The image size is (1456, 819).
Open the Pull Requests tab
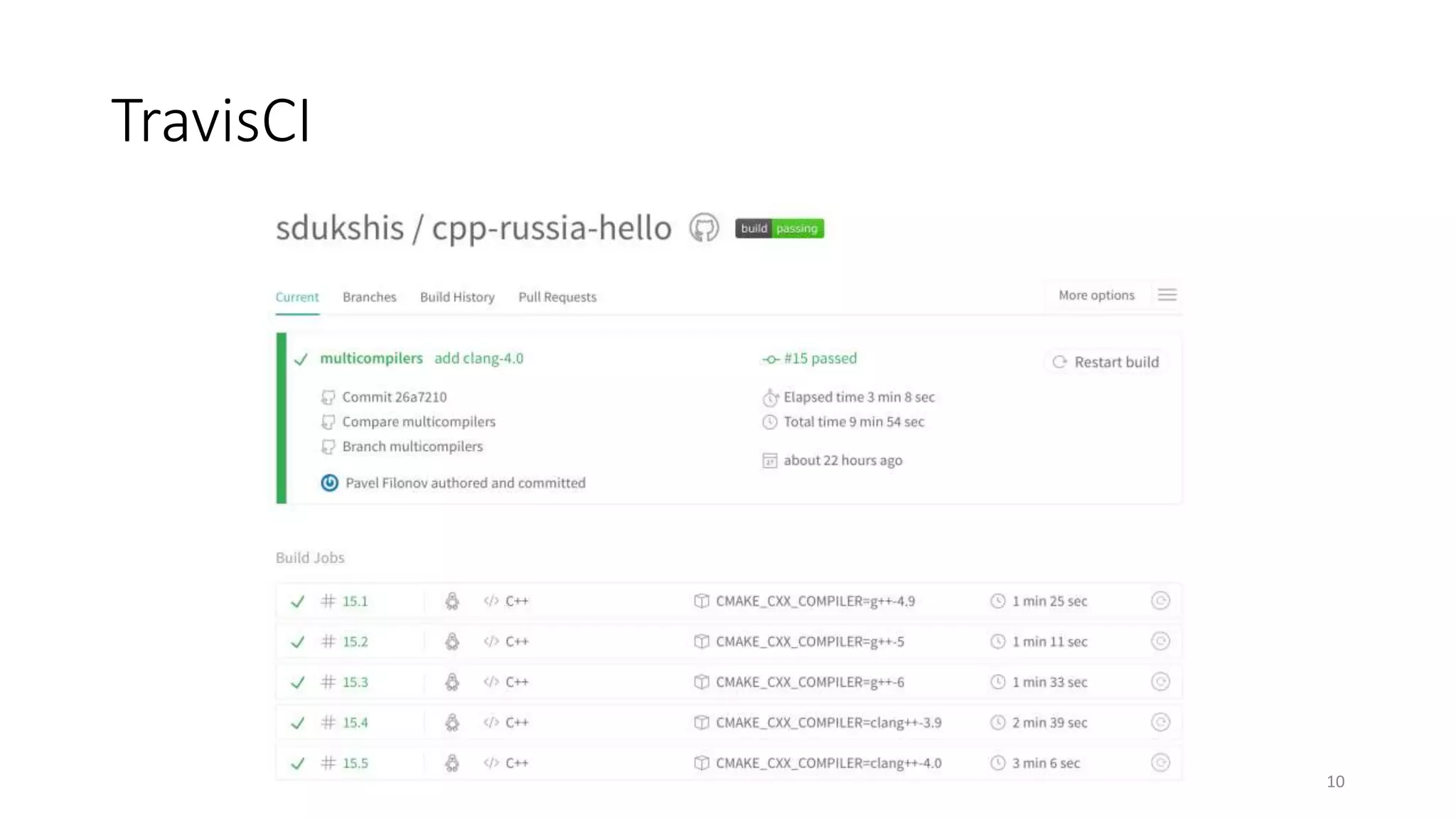coord(557,297)
